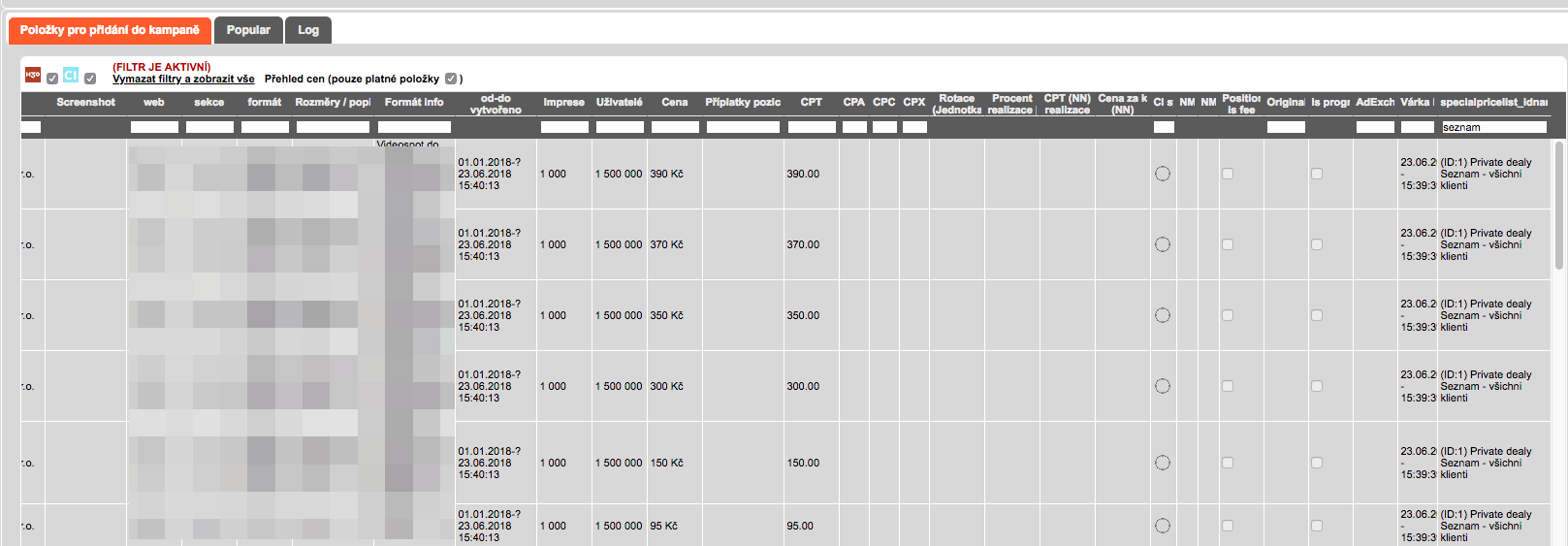Open the Log tab

click(x=308, y=30)
